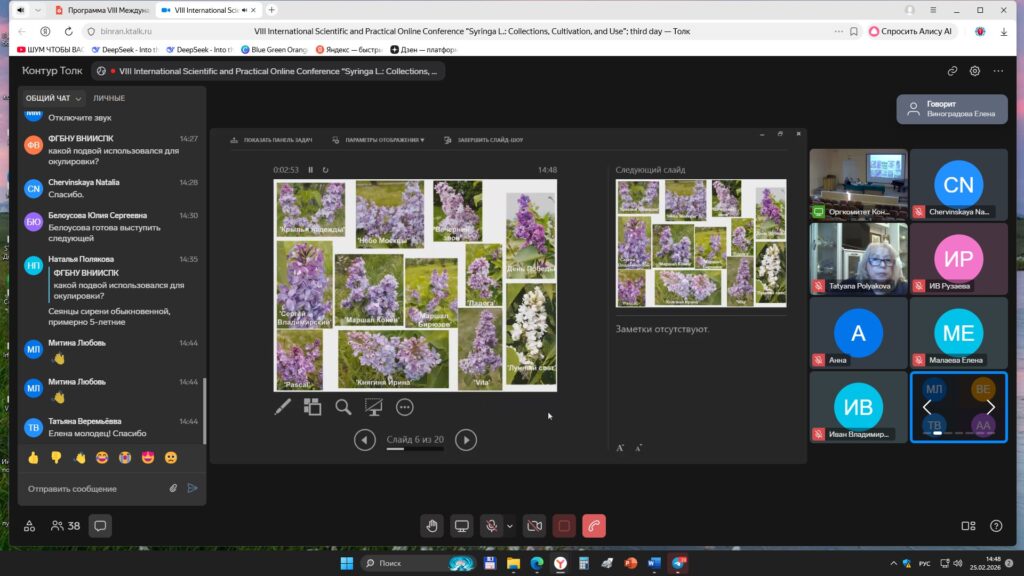This screenshot has width=1024, height=576.
Task: Click the red hang-up call button
Action: (x=594, y=526)
